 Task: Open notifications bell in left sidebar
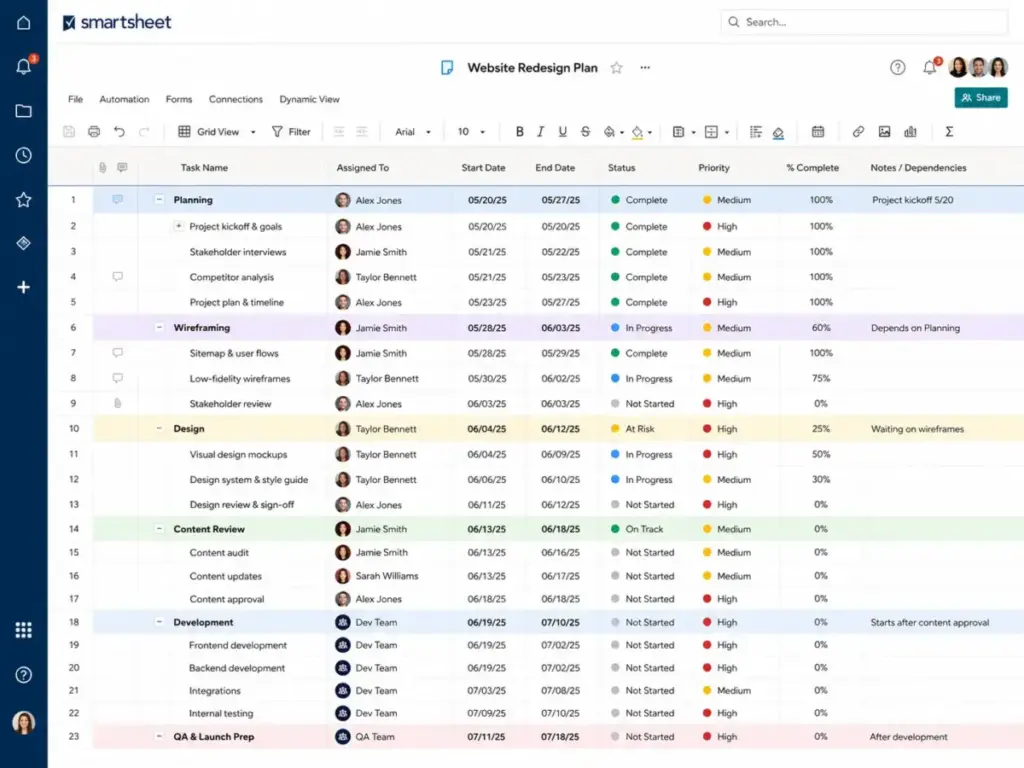[x=24, y=66]
